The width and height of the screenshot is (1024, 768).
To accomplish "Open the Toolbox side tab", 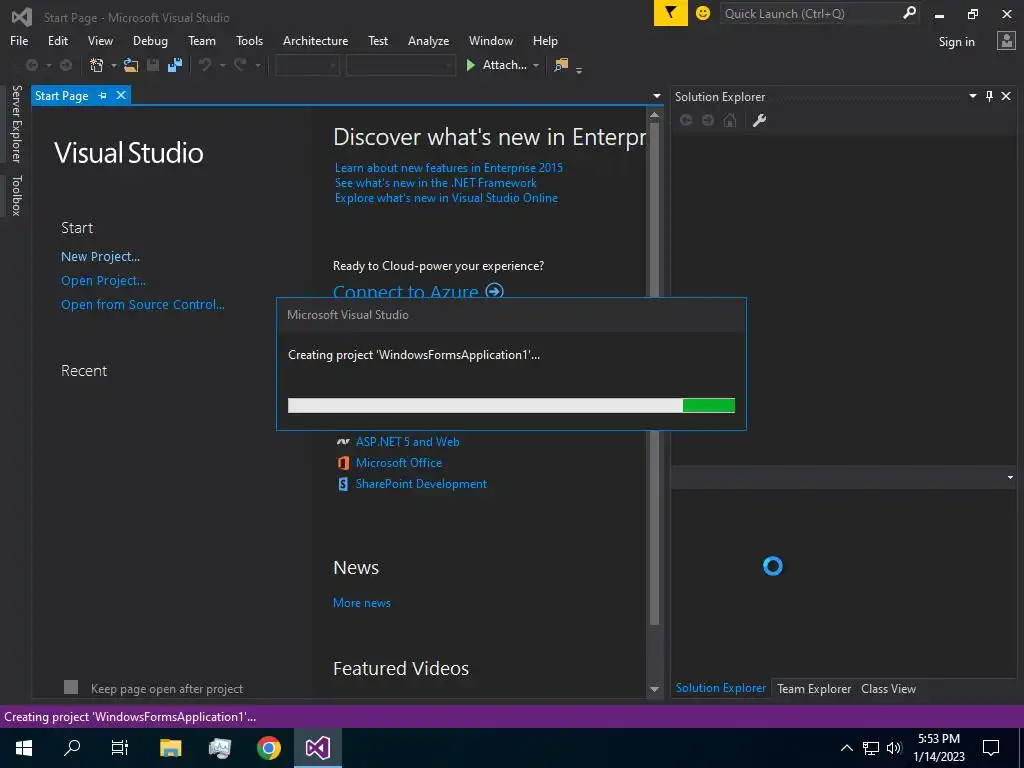I will click(16, 195).
